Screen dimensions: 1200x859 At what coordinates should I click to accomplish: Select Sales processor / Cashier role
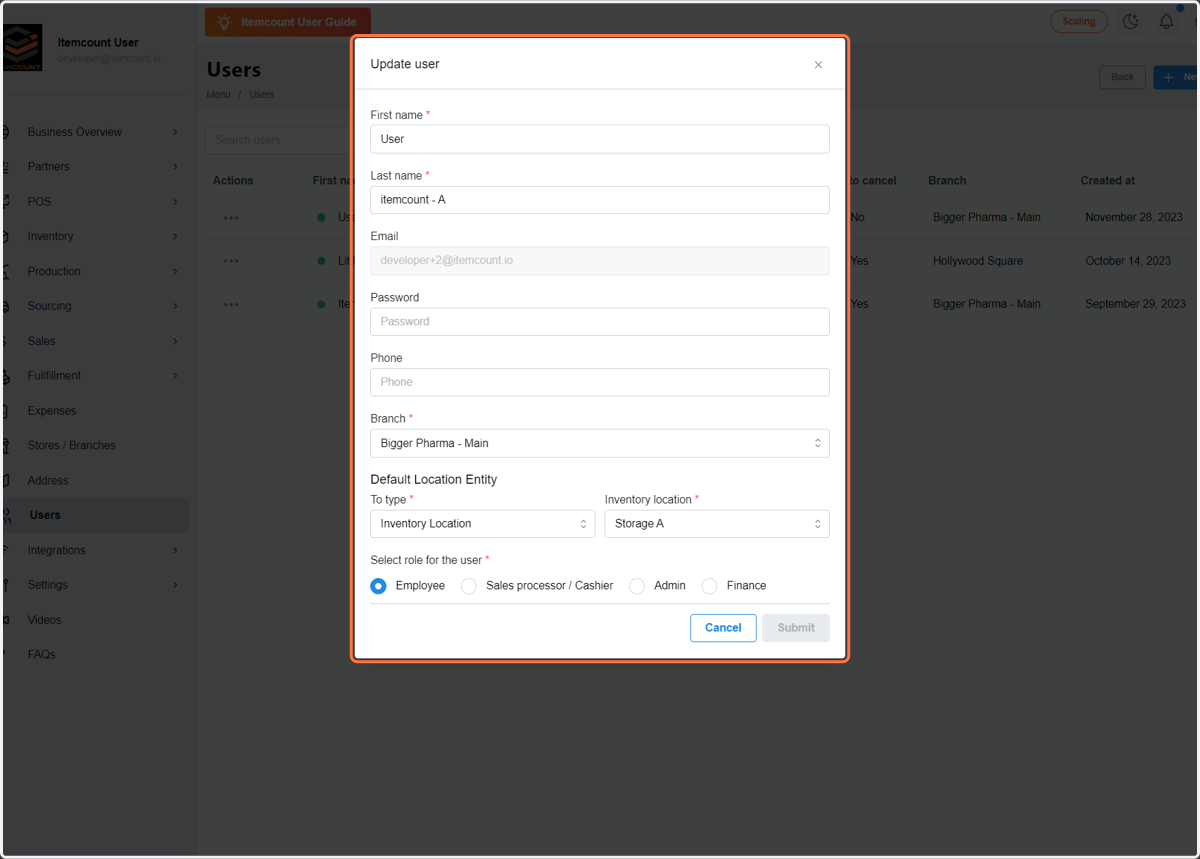click(x=468, y=586)
